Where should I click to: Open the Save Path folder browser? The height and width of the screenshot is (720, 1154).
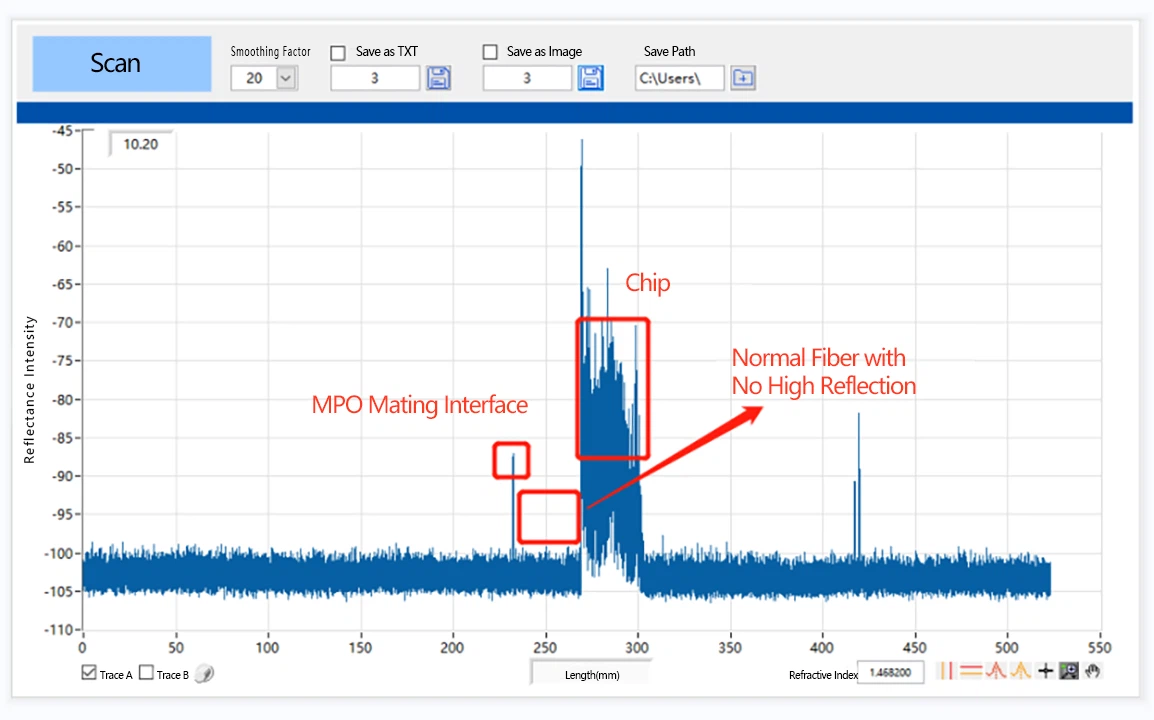click(742, 77)
